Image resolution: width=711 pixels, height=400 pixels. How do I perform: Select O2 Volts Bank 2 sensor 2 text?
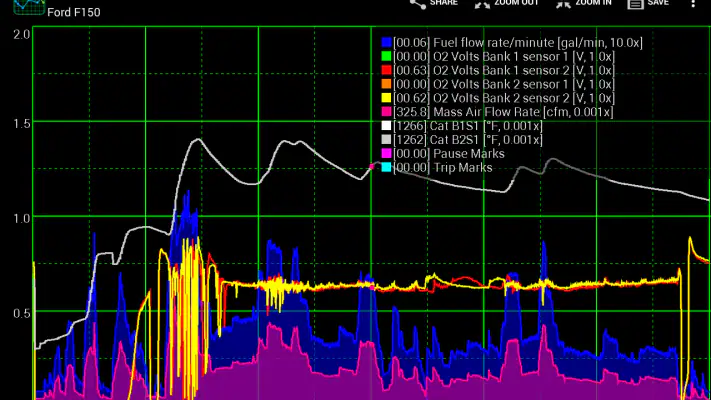tap(504, 98)
